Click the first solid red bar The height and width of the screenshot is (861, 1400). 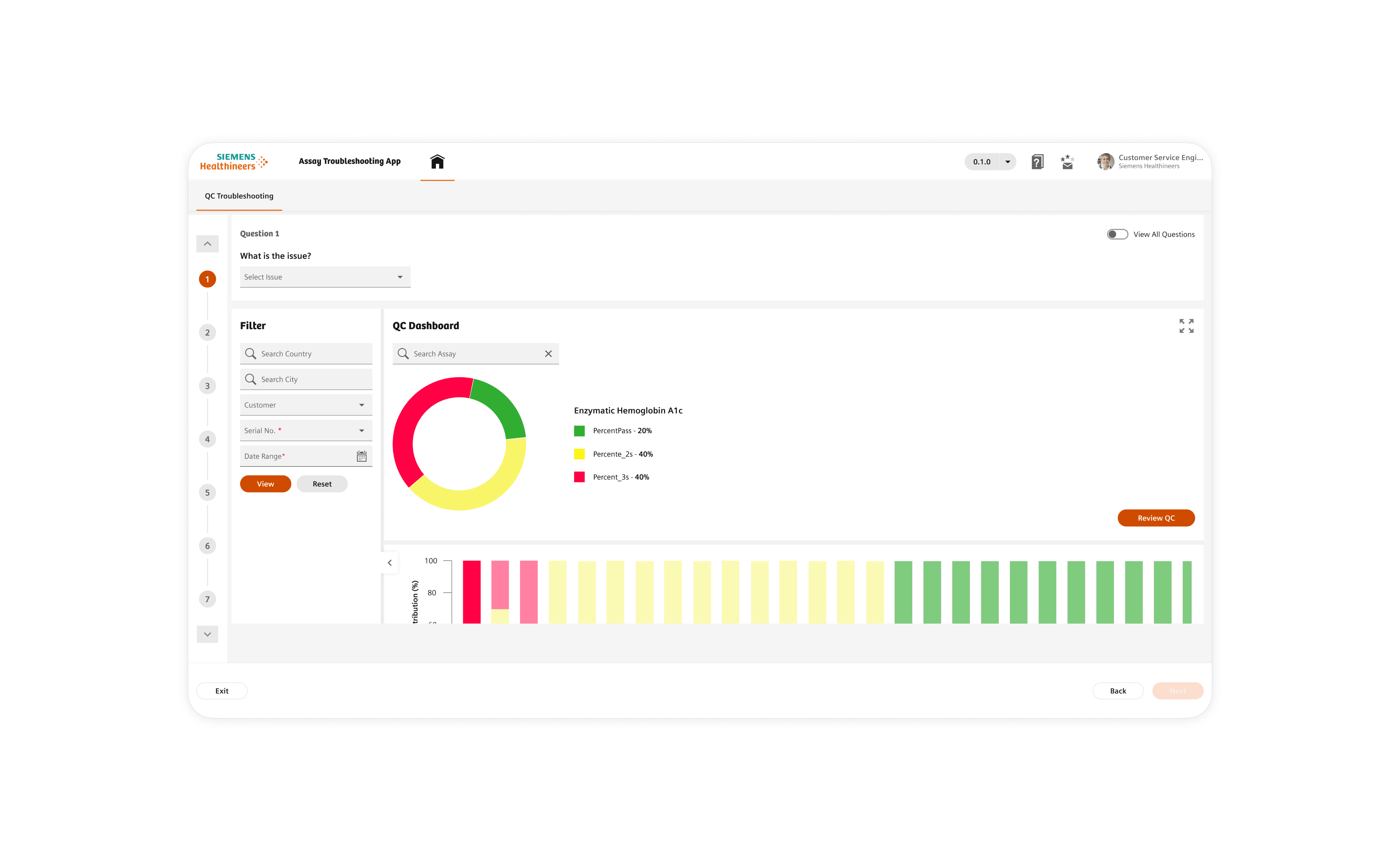pyautogui.click(x=471, y=592)
